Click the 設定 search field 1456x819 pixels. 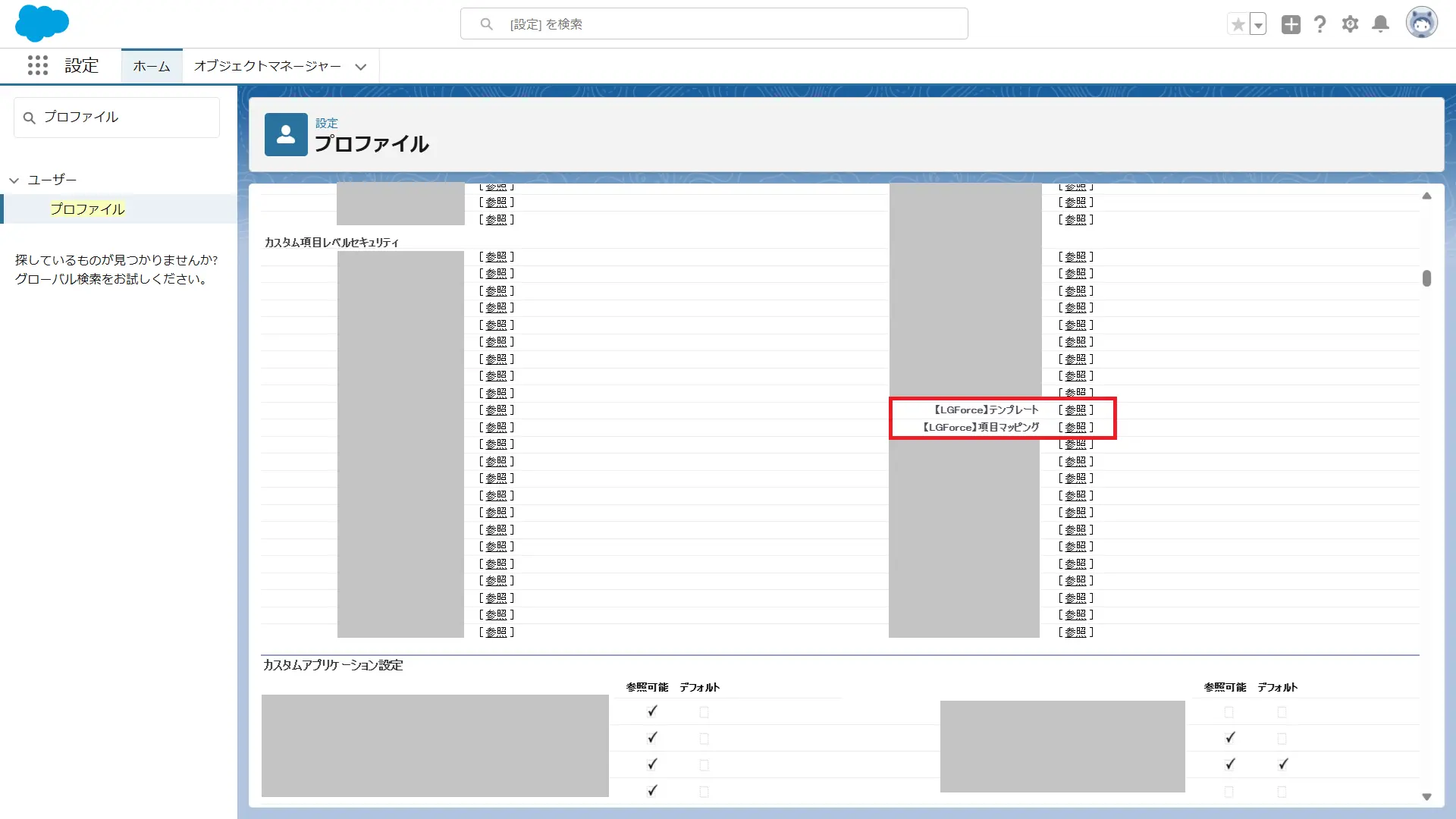(713, 24)
